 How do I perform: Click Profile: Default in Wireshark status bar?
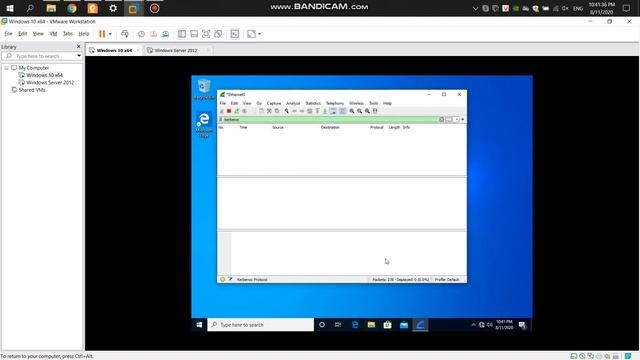[x=447, y=280]
